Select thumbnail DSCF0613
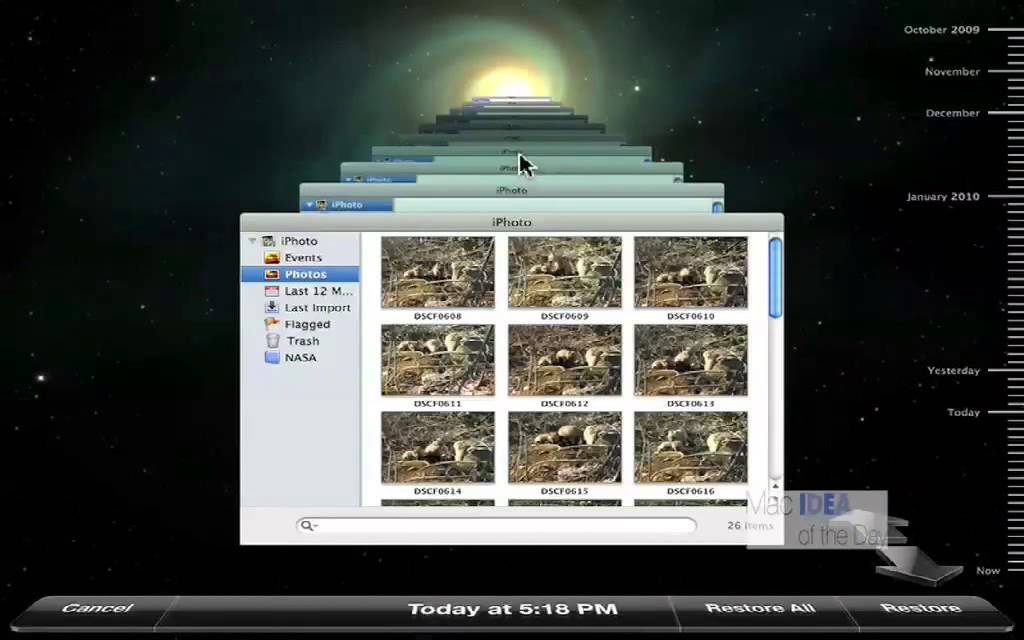The width and height of the screenshot is (1024, 640). coord(690,360)
